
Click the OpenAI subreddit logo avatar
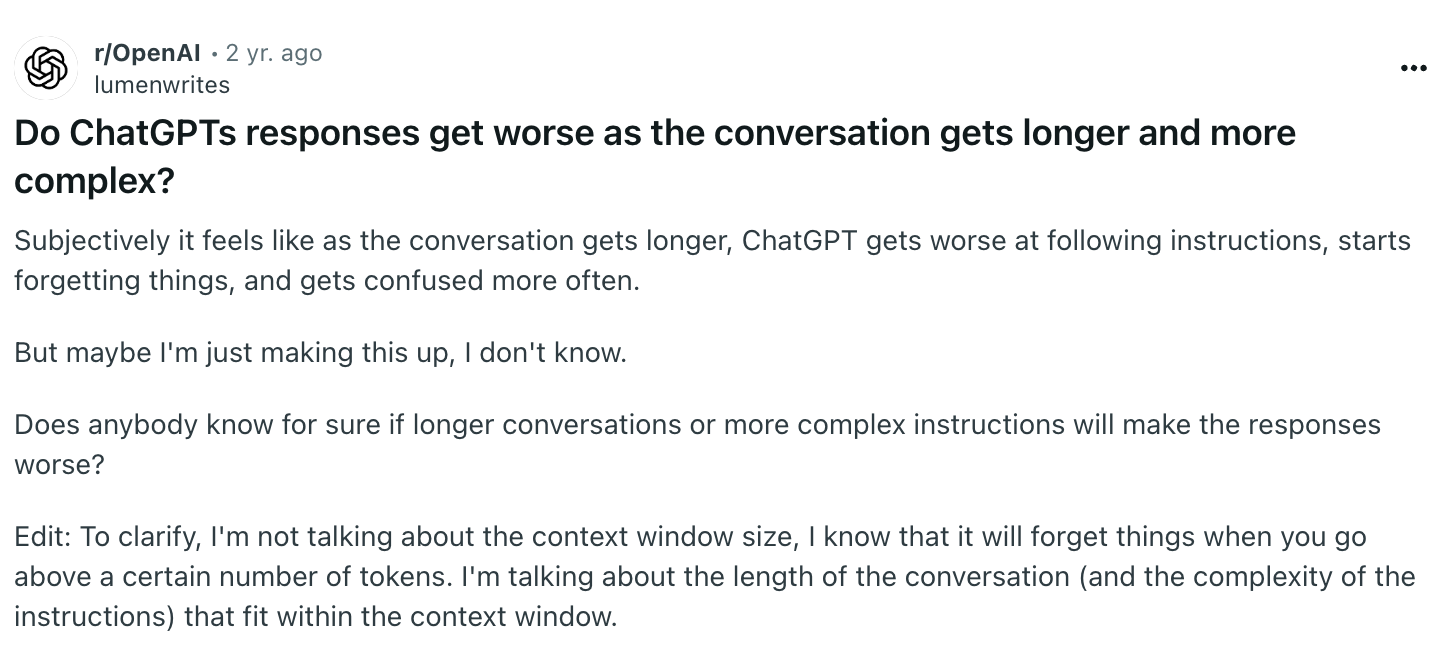point(46,68)
